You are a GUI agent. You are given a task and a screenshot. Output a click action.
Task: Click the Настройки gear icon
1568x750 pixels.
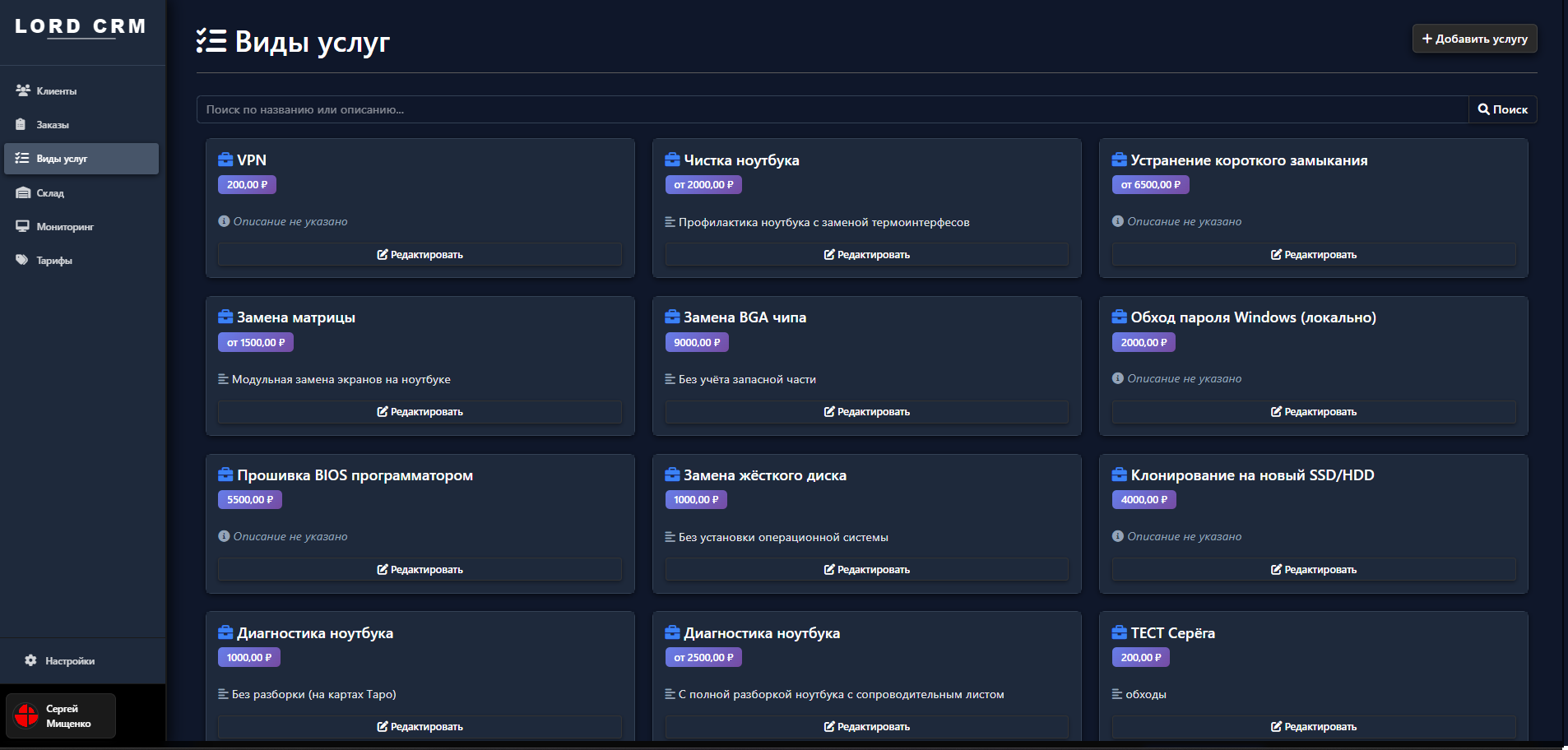tap(31, 660)
